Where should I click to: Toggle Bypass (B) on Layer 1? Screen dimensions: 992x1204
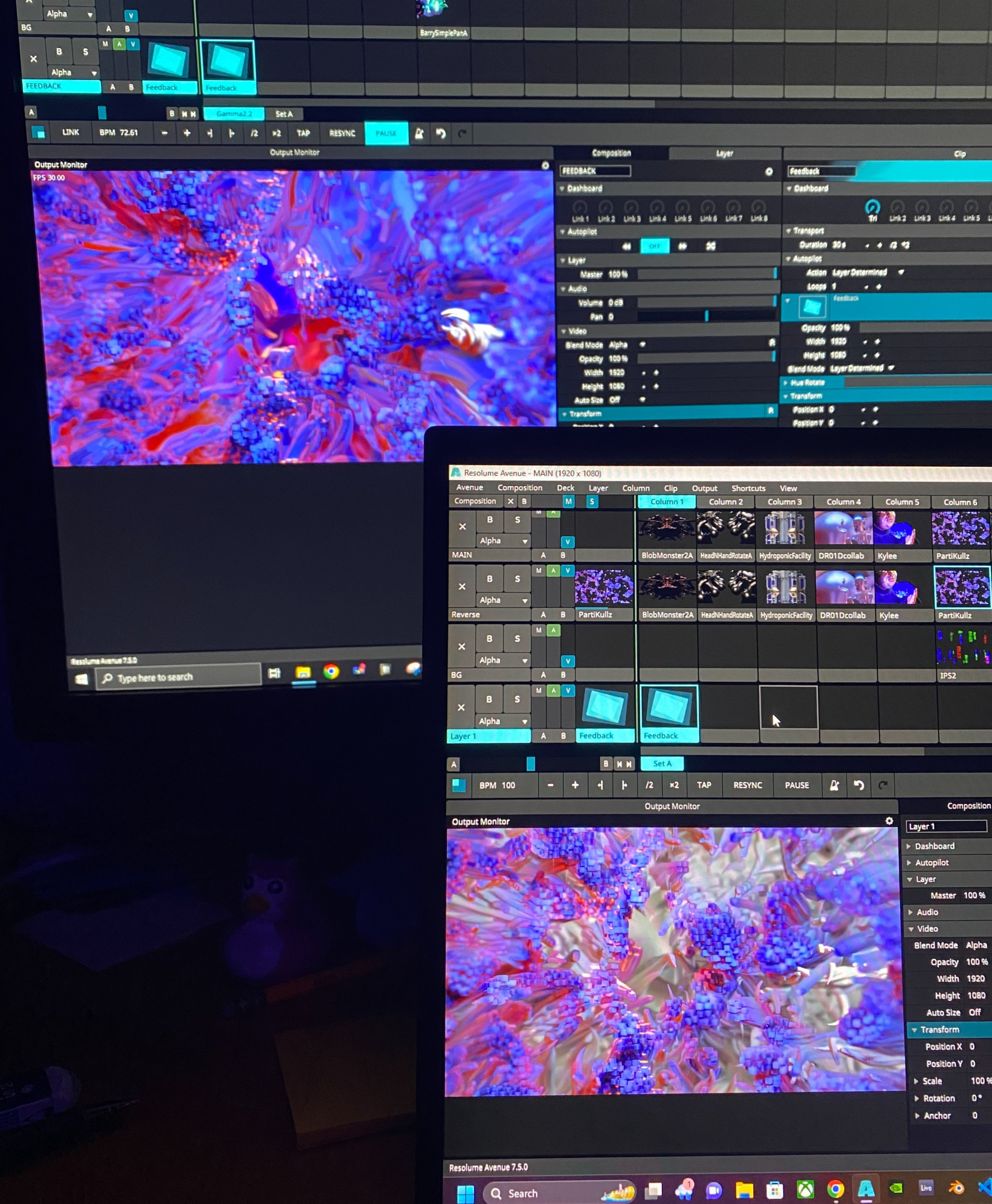[x=489, y=699]
